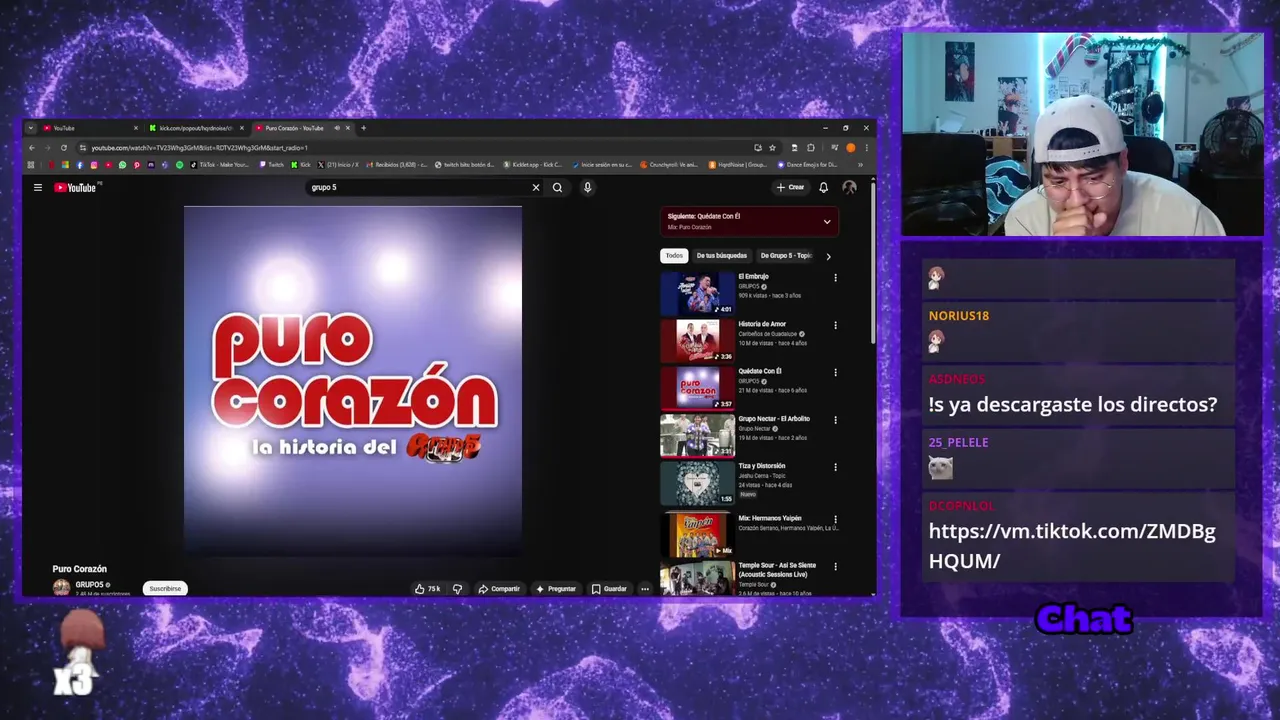
Task: Select the 'Todos' filter chip
Action: (675, 256)
